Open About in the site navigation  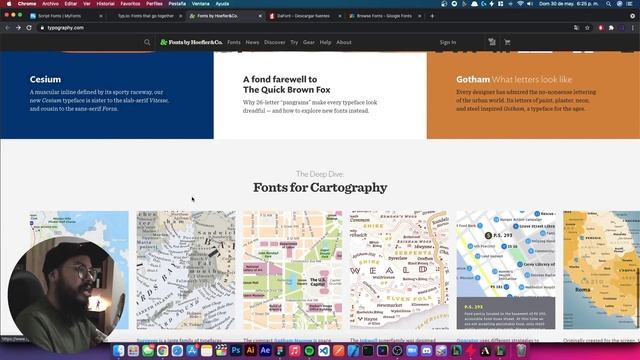344,42
